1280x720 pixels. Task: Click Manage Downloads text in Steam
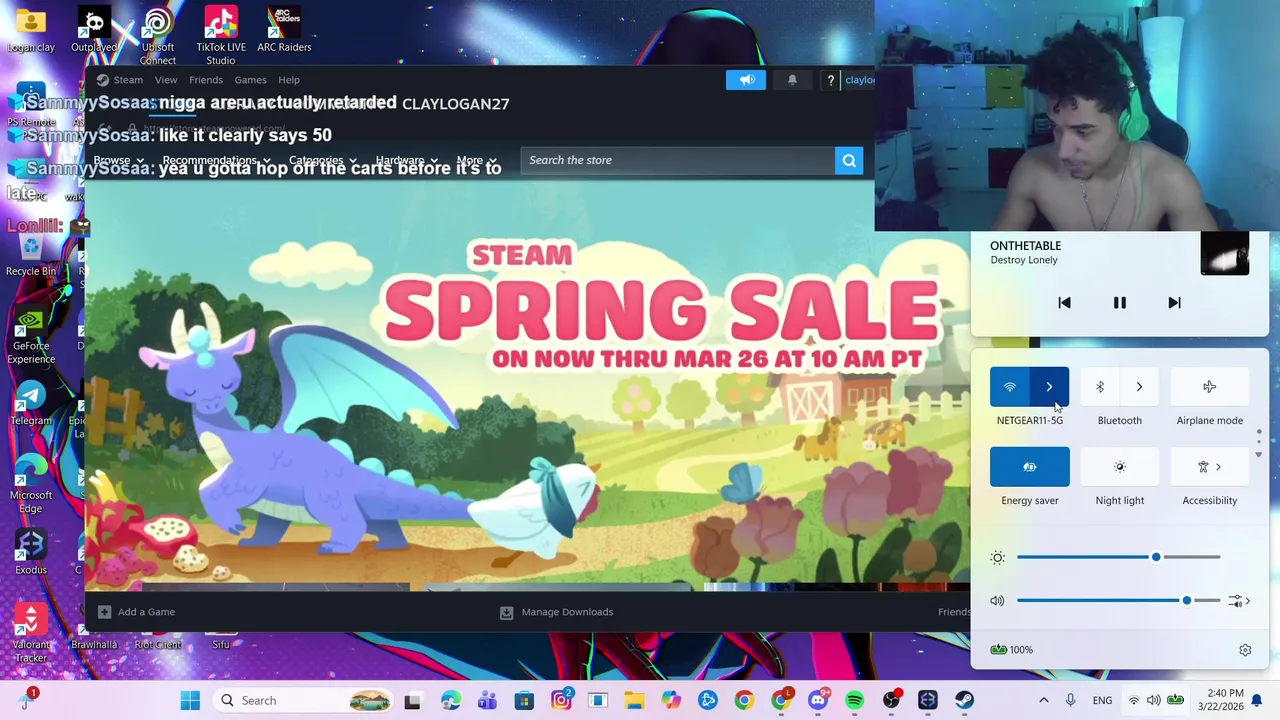pyautogui.click(x=567, y=612)
